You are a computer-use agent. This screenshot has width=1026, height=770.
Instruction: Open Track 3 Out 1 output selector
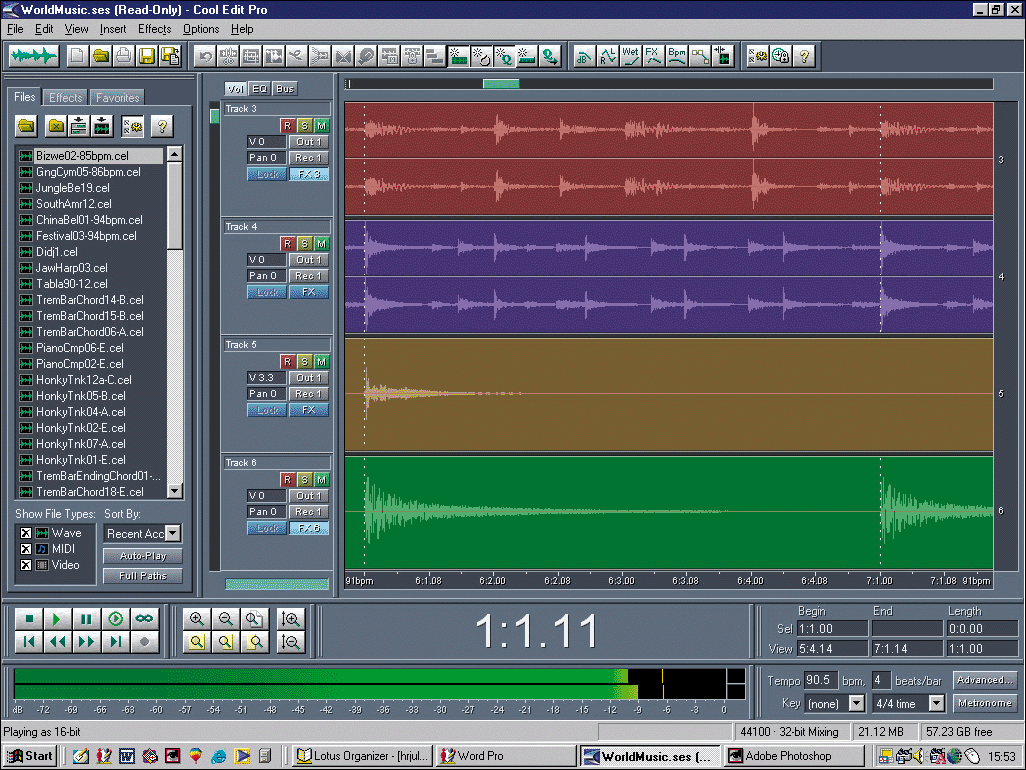coord(308,142)
